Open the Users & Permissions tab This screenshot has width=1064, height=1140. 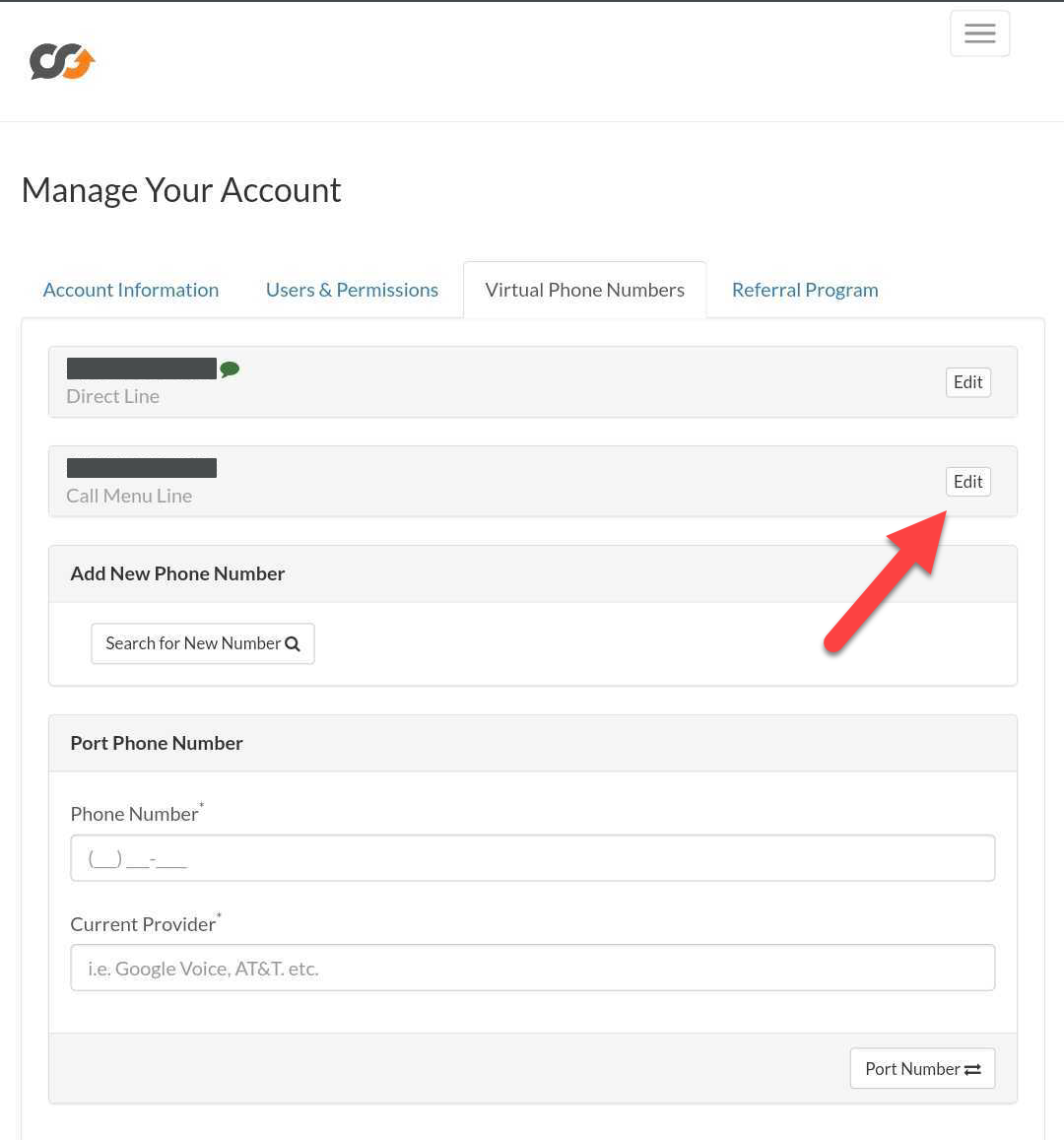(352, 290)
